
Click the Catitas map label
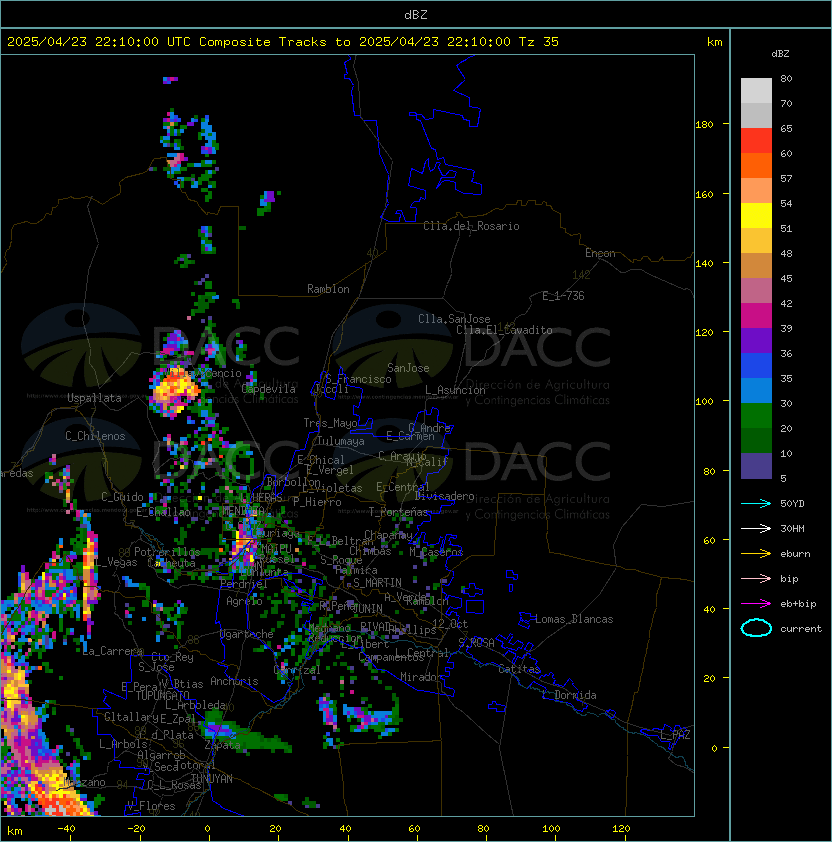pos(519,669)
